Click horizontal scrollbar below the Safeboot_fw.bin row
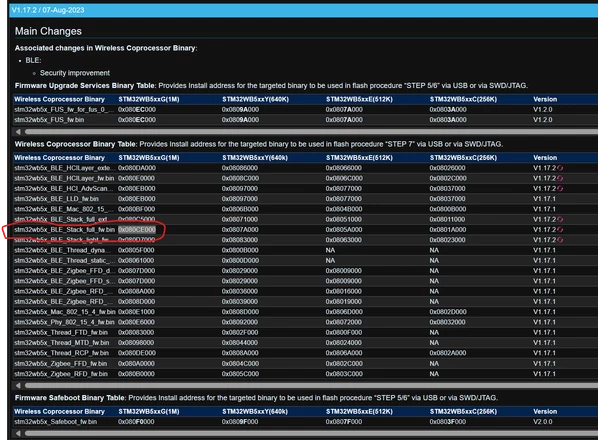This screenshot has width=598, height=440. [311, 434]
